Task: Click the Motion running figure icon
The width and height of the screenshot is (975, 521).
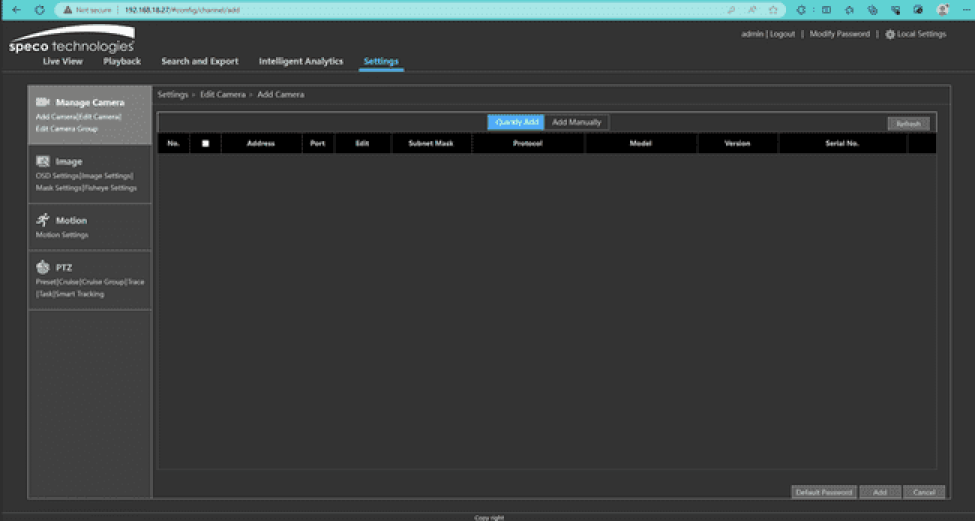Action: pyautogui.click(x=43, y=220)
